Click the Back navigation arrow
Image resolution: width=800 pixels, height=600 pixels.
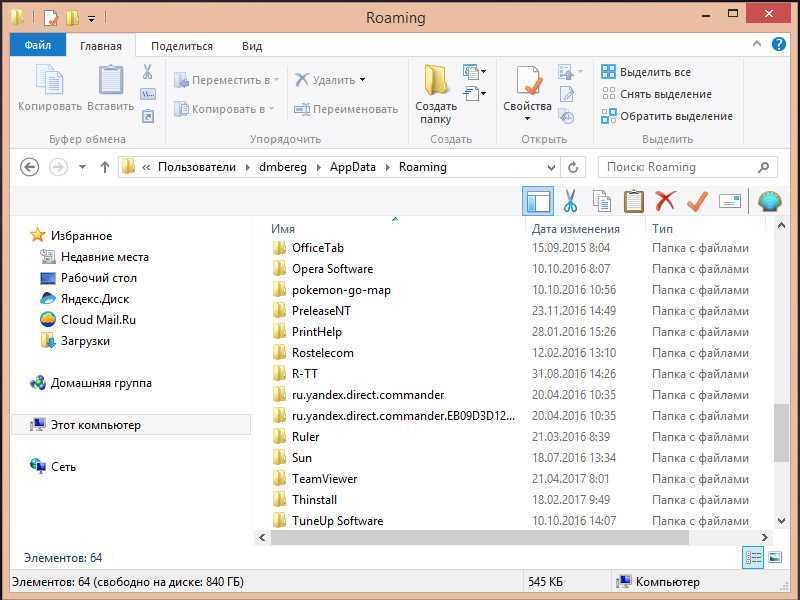(x=30, y=167)
